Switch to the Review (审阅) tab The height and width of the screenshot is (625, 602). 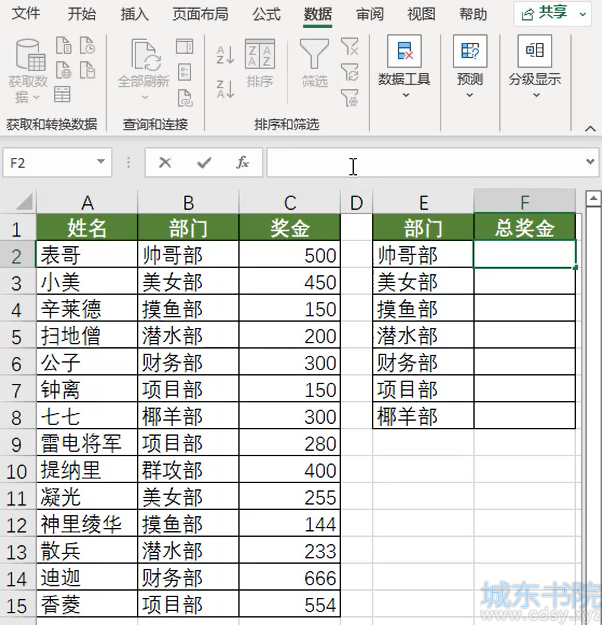point(370,14)
